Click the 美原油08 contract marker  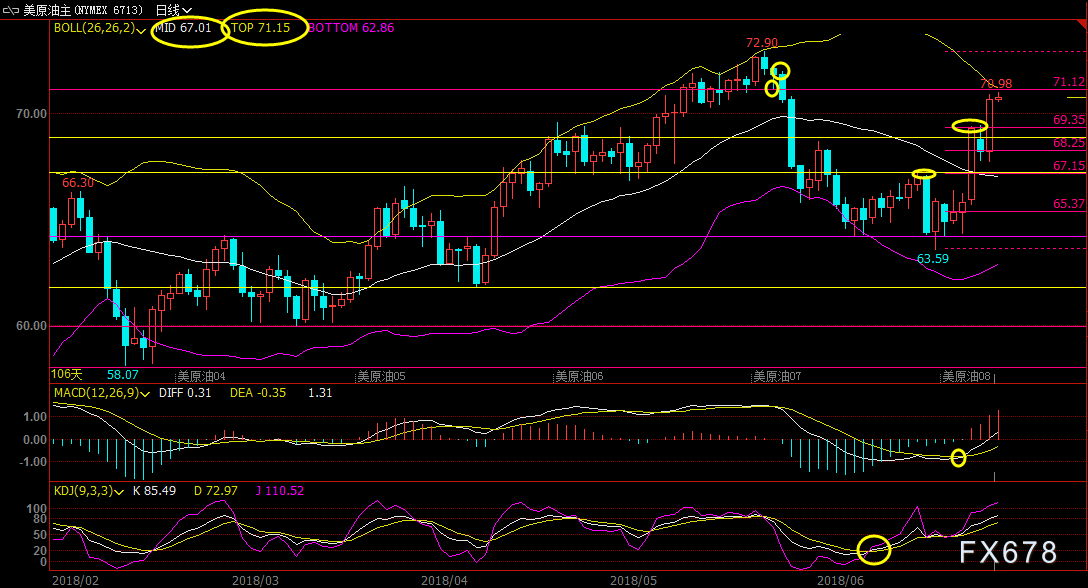(x=966, y=376)
